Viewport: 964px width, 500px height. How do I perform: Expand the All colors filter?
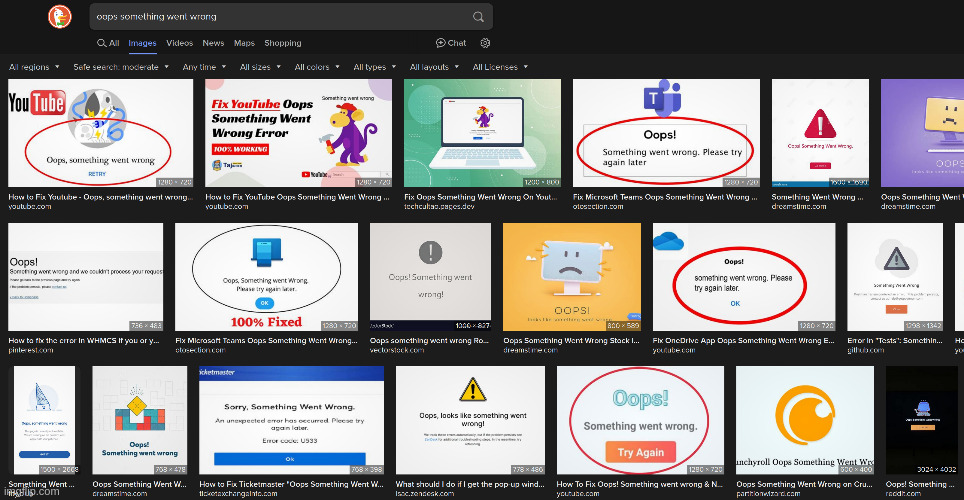tap(317, 67)
